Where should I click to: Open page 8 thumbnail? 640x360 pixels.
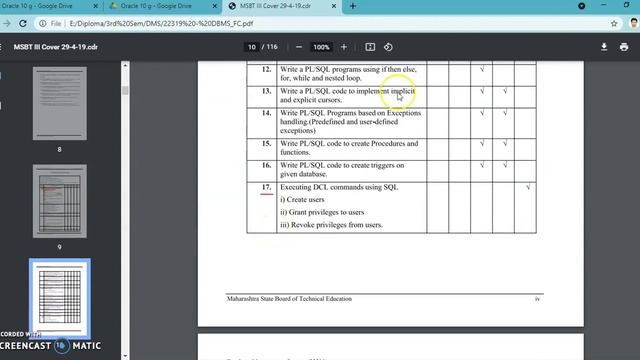(x=60, y=104)
